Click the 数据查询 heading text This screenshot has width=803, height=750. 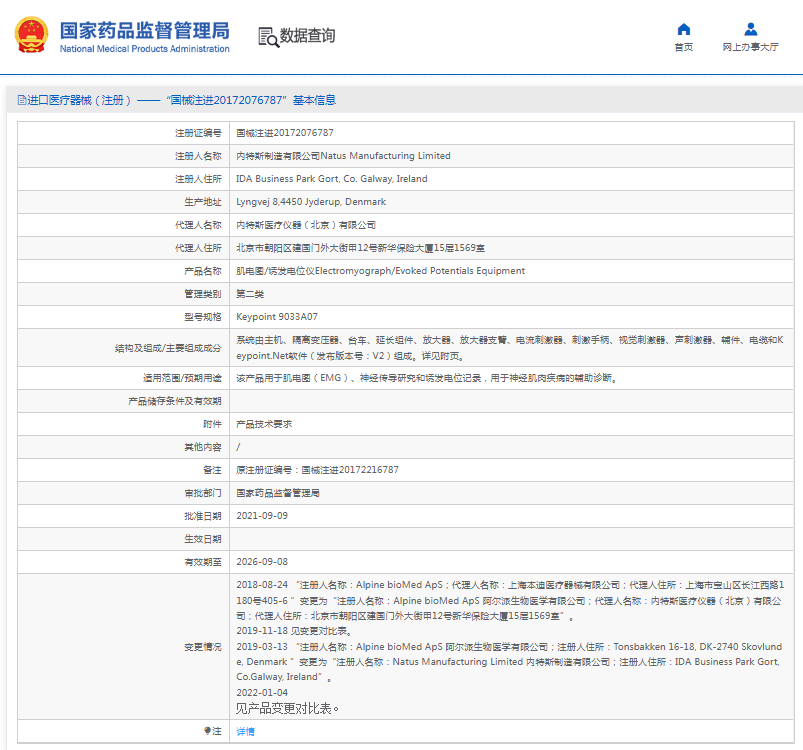[308, 36]
